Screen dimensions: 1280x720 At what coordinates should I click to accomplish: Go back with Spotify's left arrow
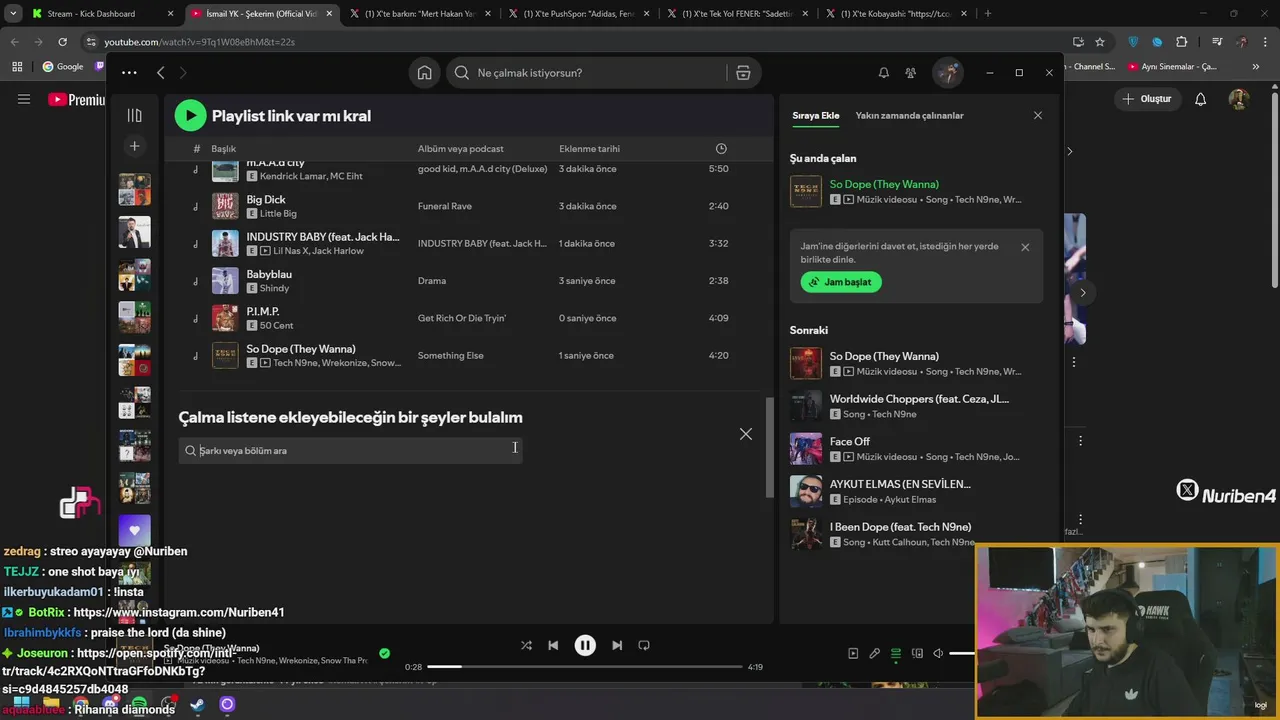click(x=160, y=73)
